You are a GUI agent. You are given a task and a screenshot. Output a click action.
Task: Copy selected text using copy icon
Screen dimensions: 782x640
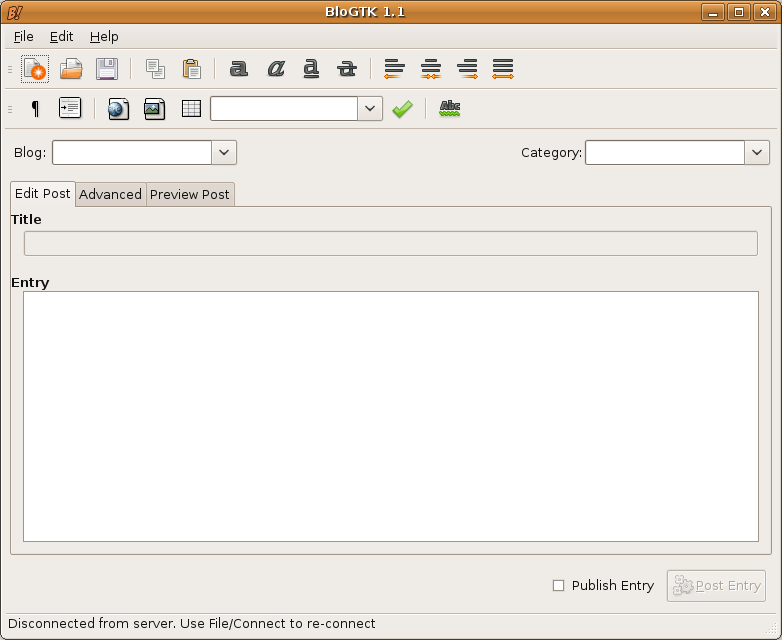pos(155,69)
